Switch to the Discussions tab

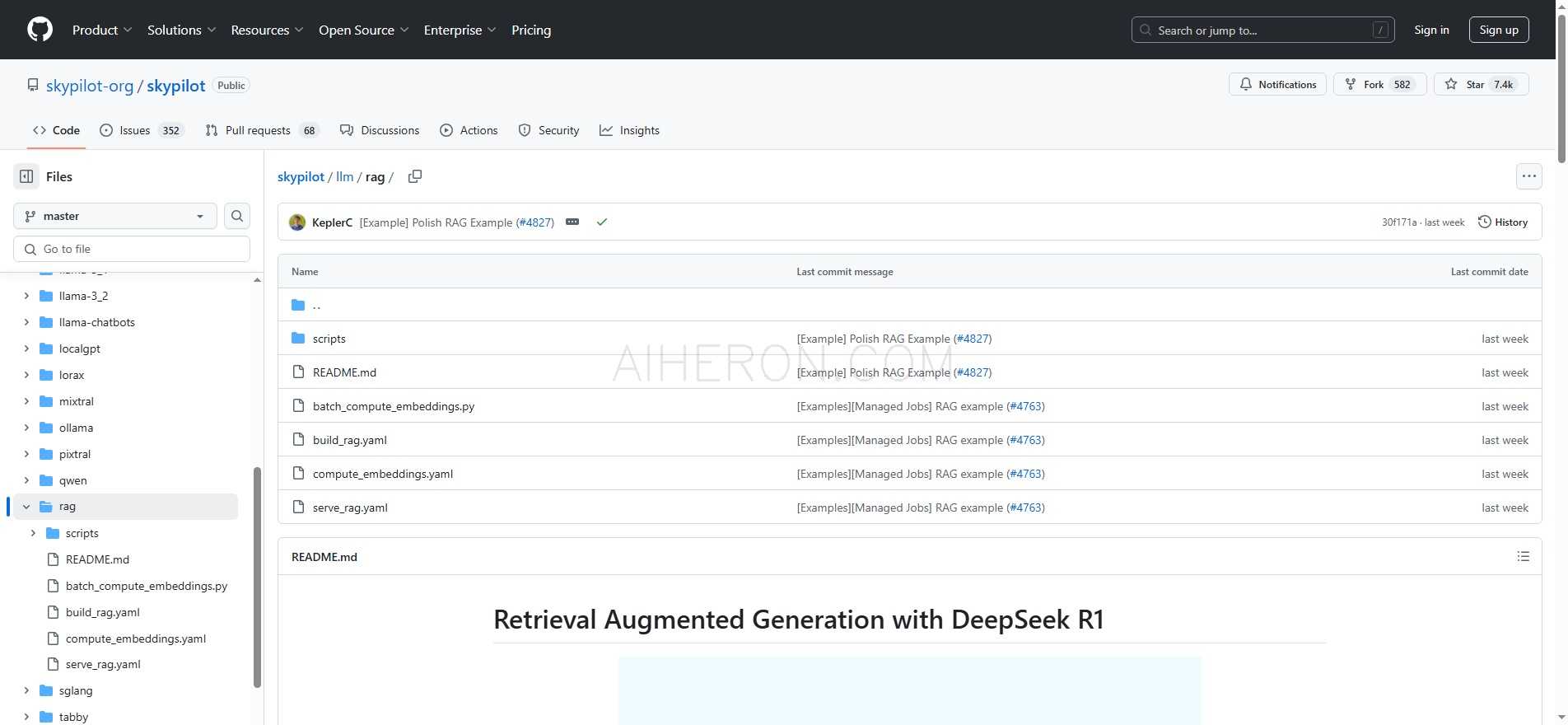point(380,130)
